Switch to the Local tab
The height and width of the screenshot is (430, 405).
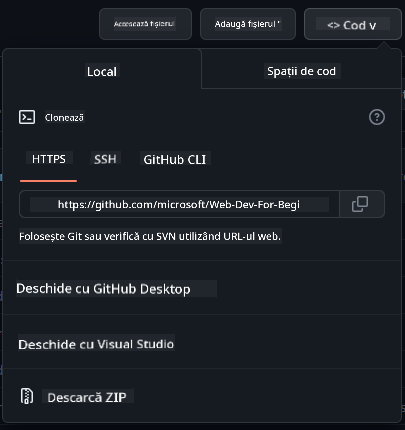pos(102,71)
